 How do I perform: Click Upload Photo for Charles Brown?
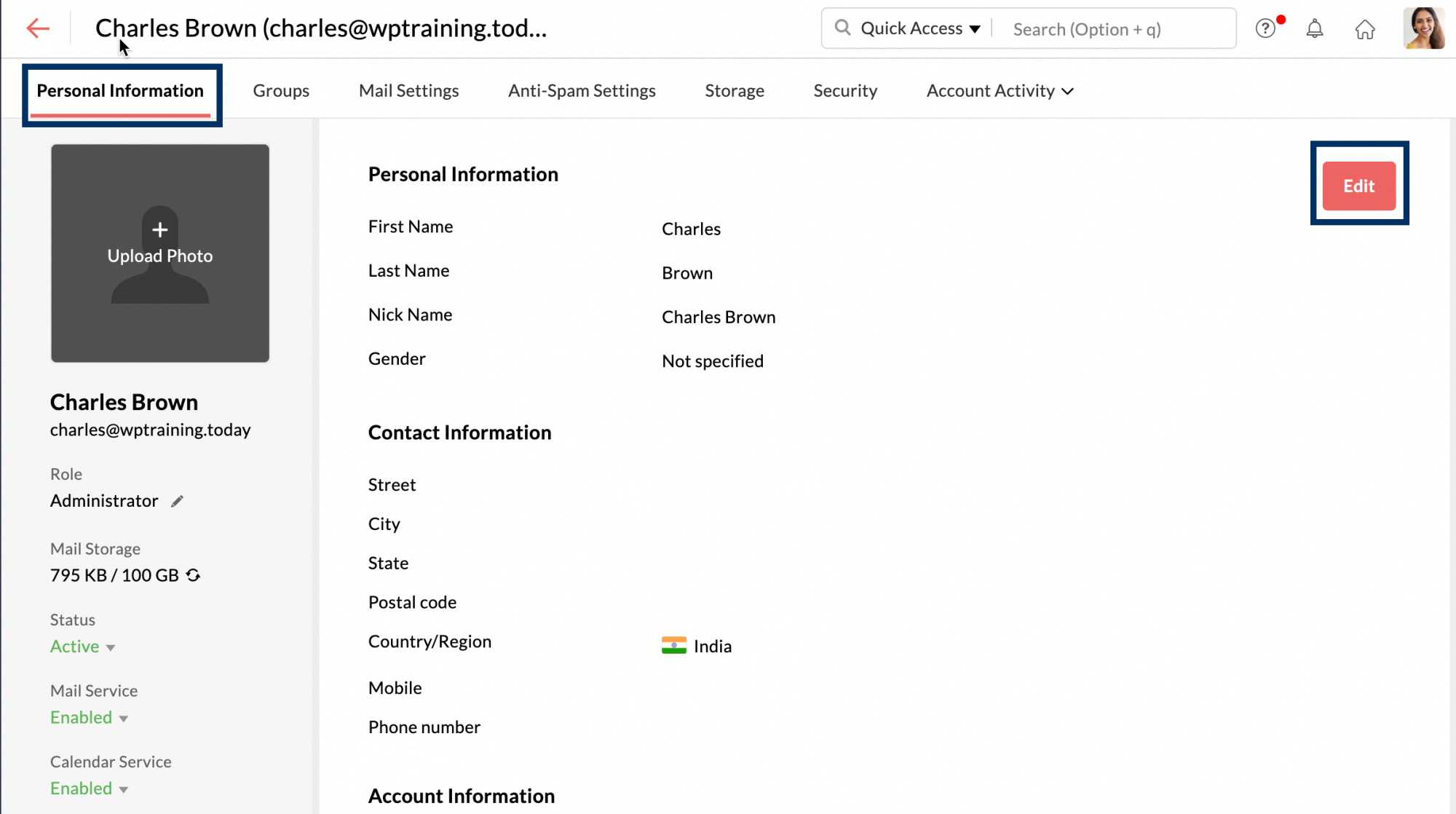tap(159, 254)
